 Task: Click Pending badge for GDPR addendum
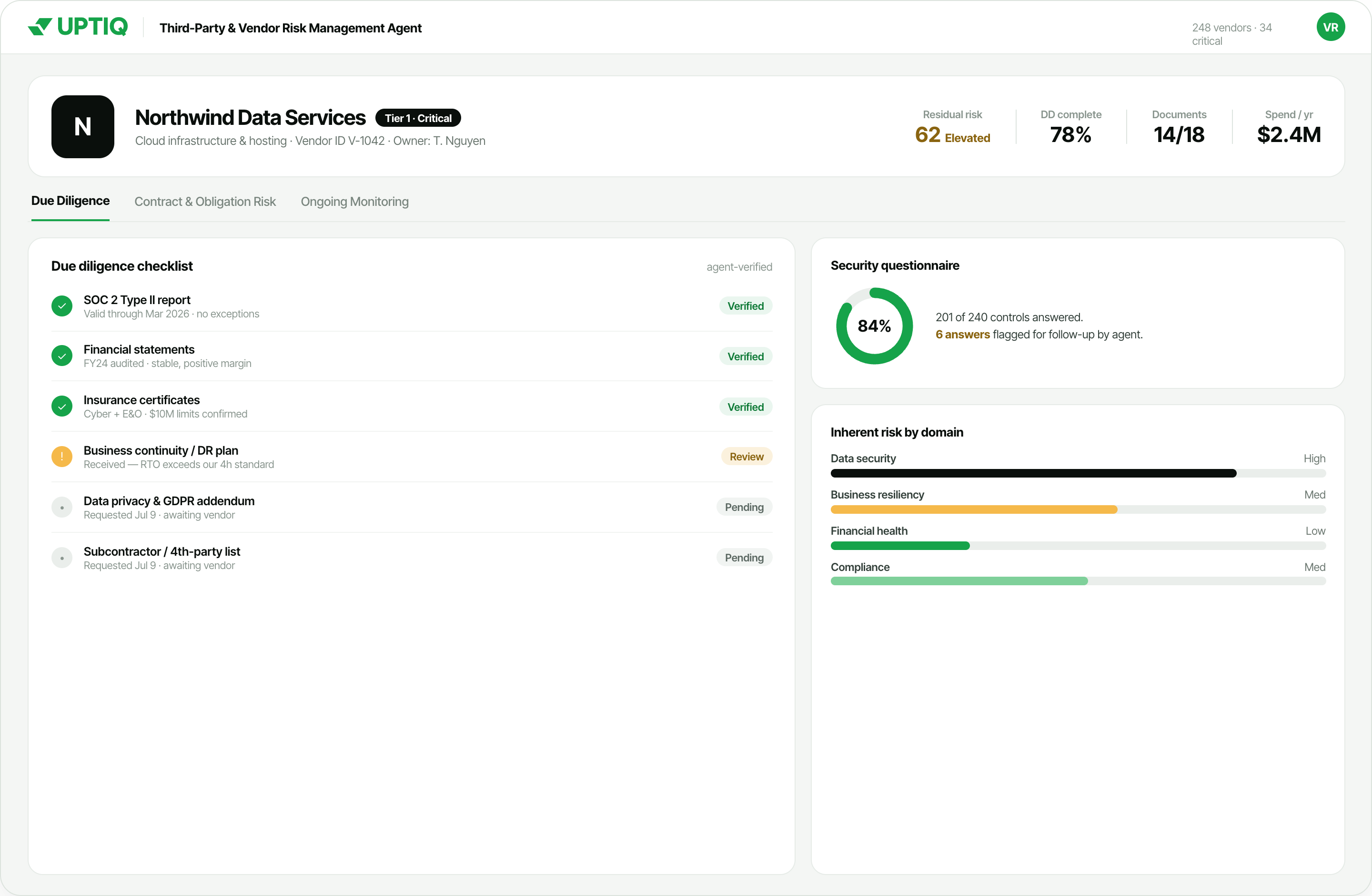tap(744, 508)
